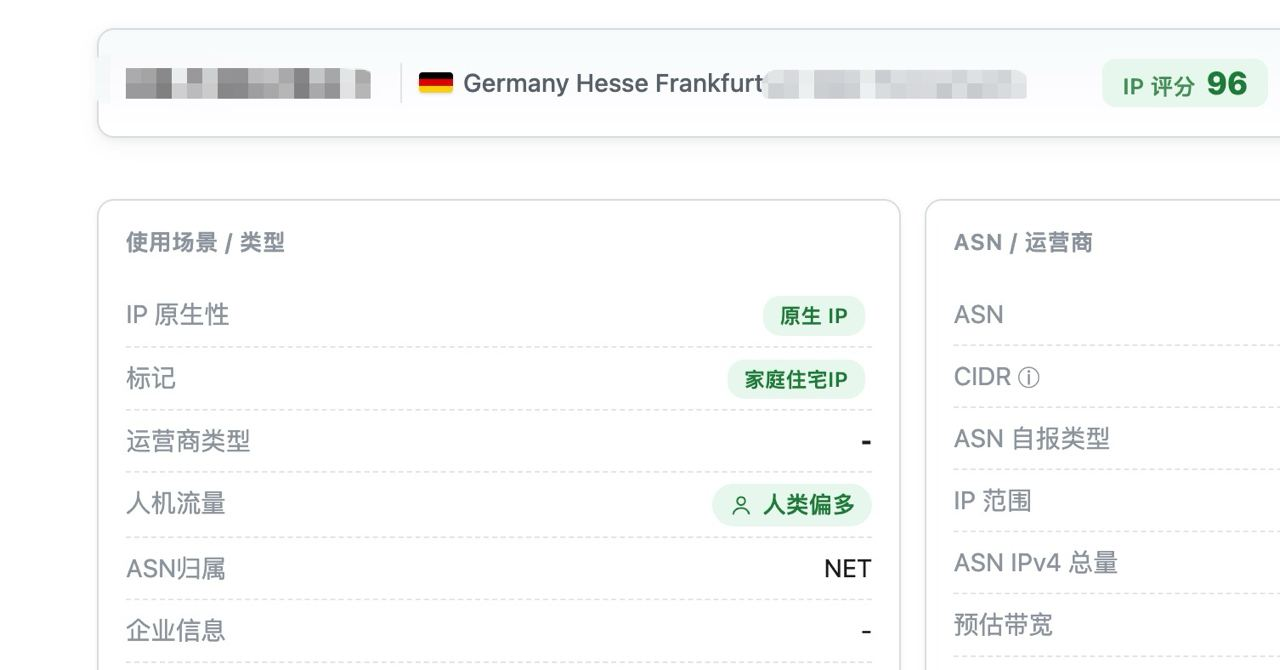Click the ASN IPv4 总量 row label
This screenshot has width=1280, height=670.
tap(1036, 563)
